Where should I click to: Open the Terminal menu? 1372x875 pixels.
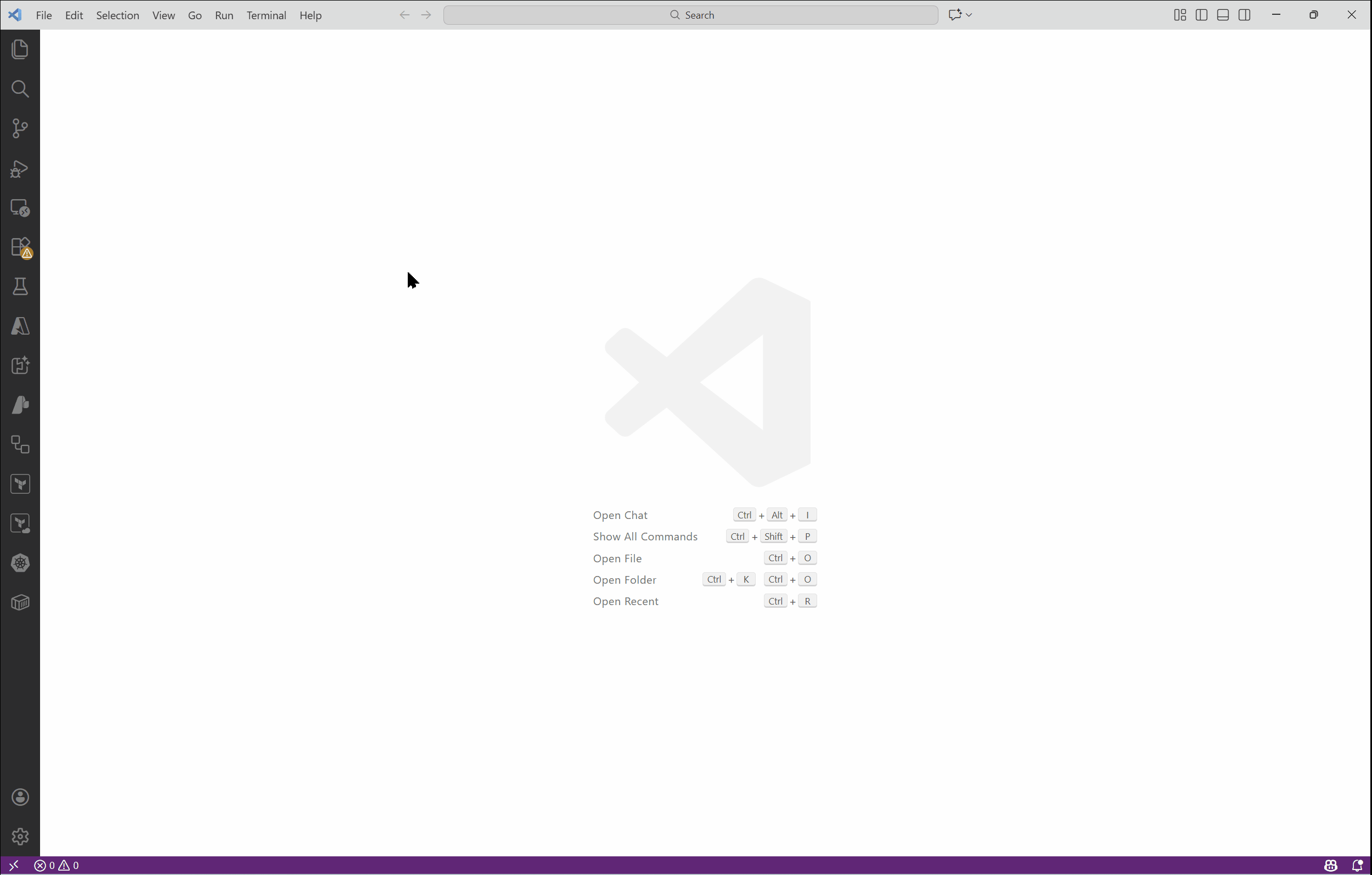[266, 15]
